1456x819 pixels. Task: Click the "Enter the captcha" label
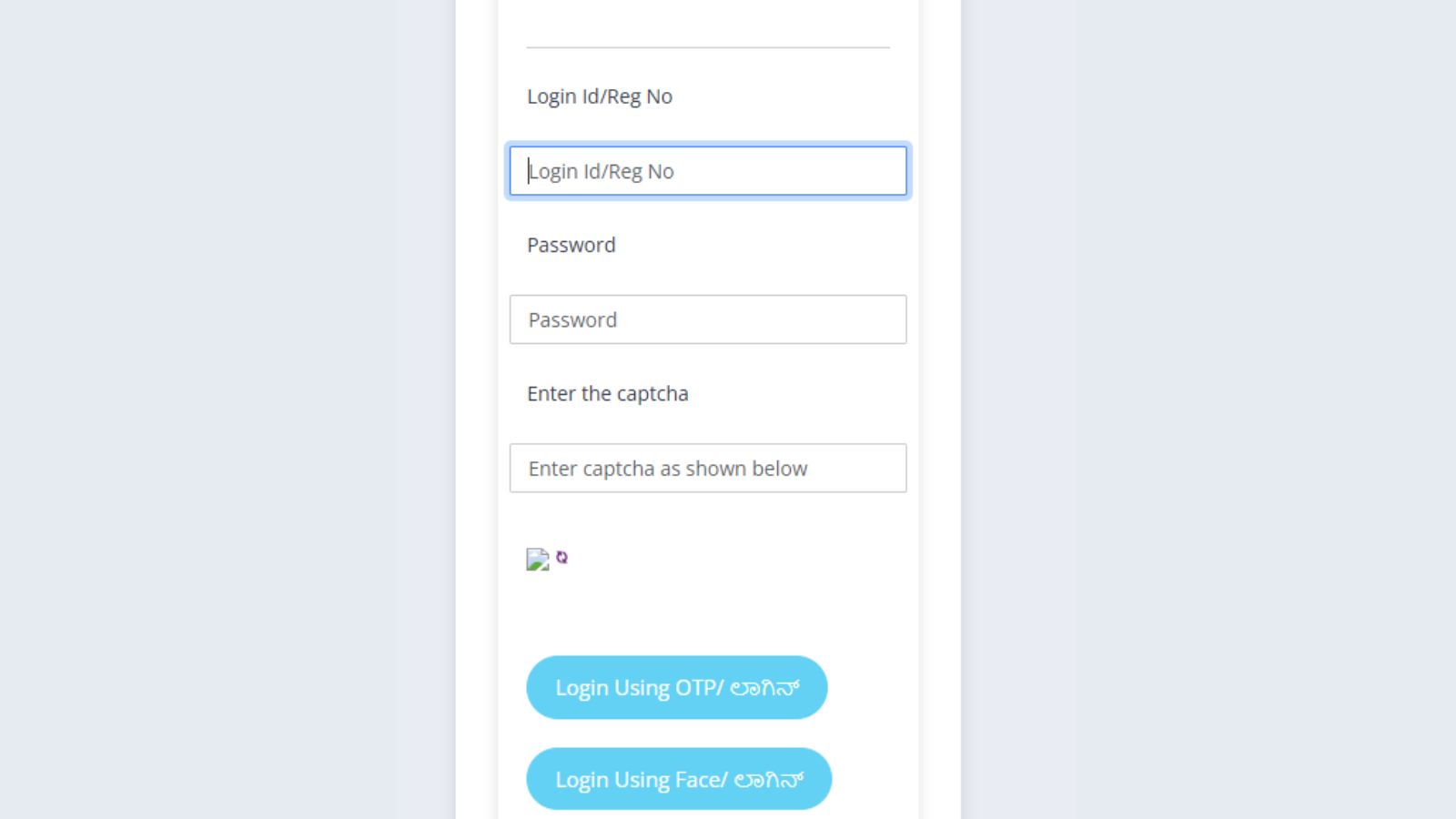[x=608, y=394]
